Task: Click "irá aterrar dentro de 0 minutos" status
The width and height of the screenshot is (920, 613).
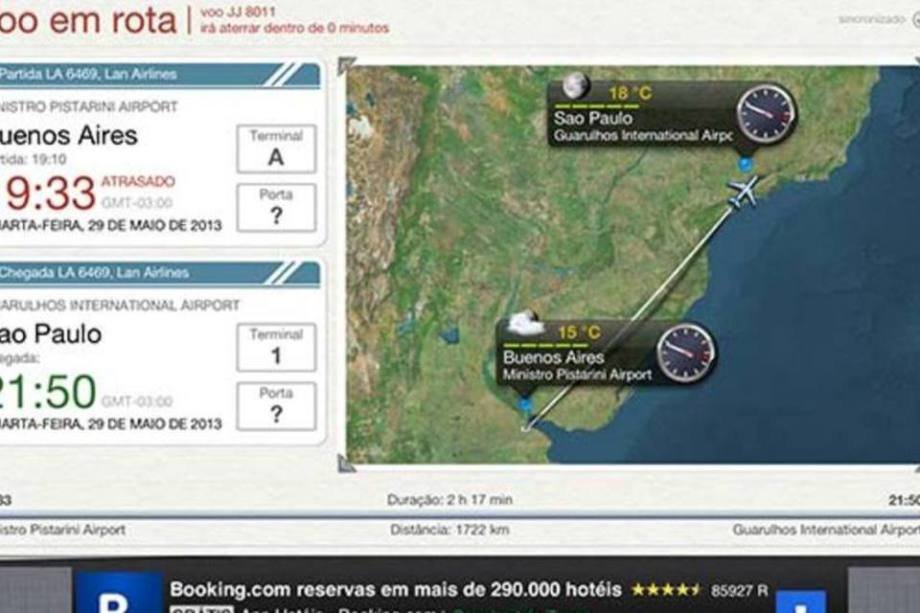Action: tap(295, 28)
